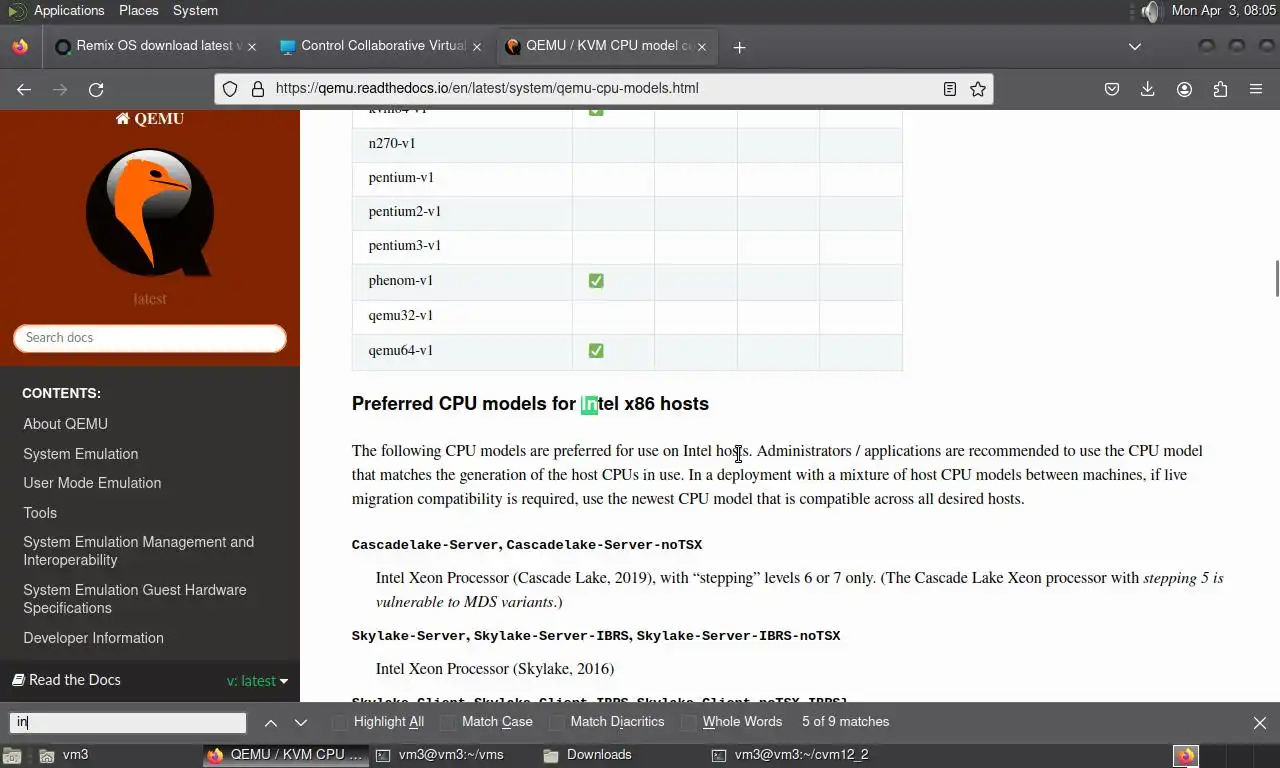Toggle reader view icon in address bar

coord(950,89)
